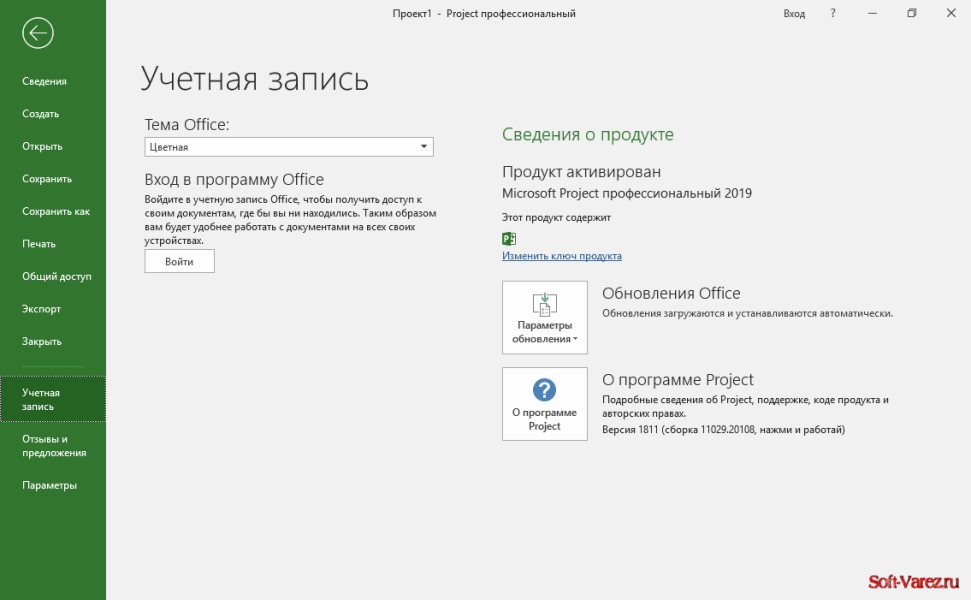The width and height of the screenshot is (971, 600).
Task: Click Вход in the title bar
Action: [794, 13]
